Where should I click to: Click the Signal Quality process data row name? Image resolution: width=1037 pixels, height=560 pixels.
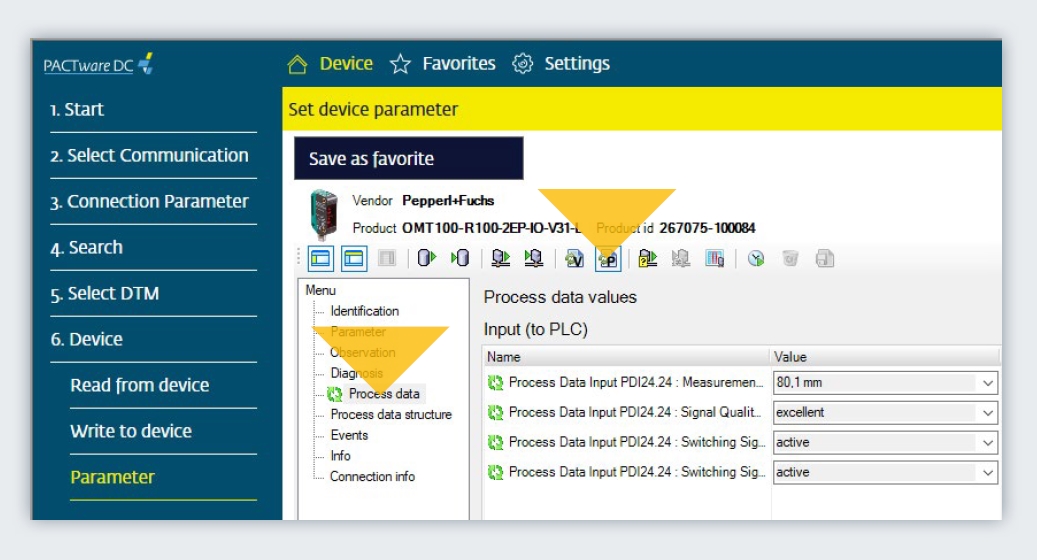click(x=635, y=412)
